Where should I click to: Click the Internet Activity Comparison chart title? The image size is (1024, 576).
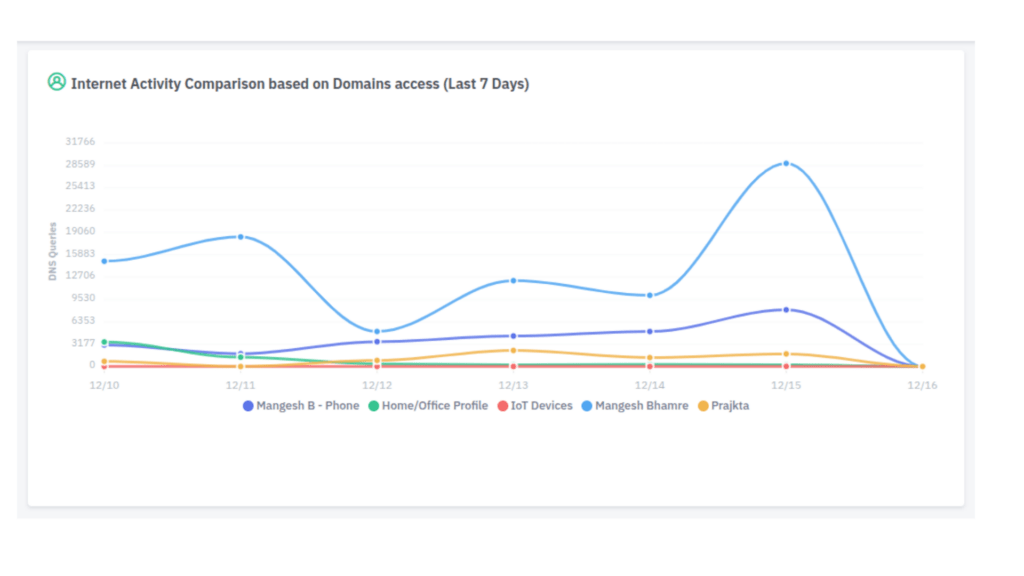coord(300,84)
